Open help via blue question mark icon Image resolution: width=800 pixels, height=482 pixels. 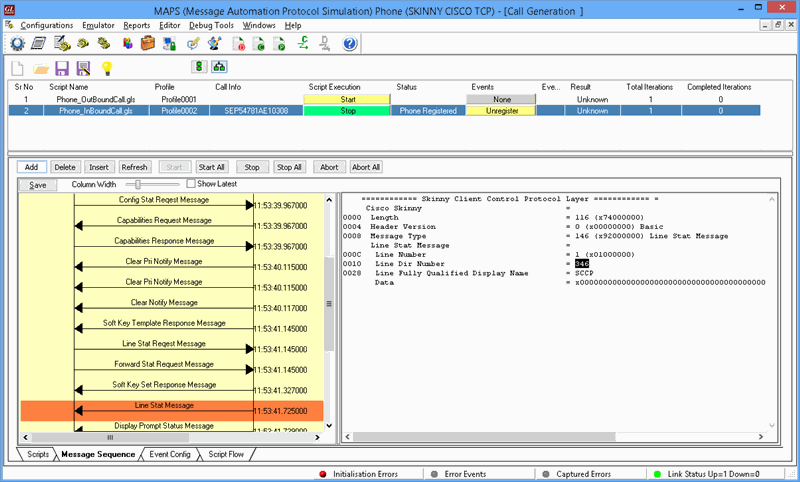point(349,43)
